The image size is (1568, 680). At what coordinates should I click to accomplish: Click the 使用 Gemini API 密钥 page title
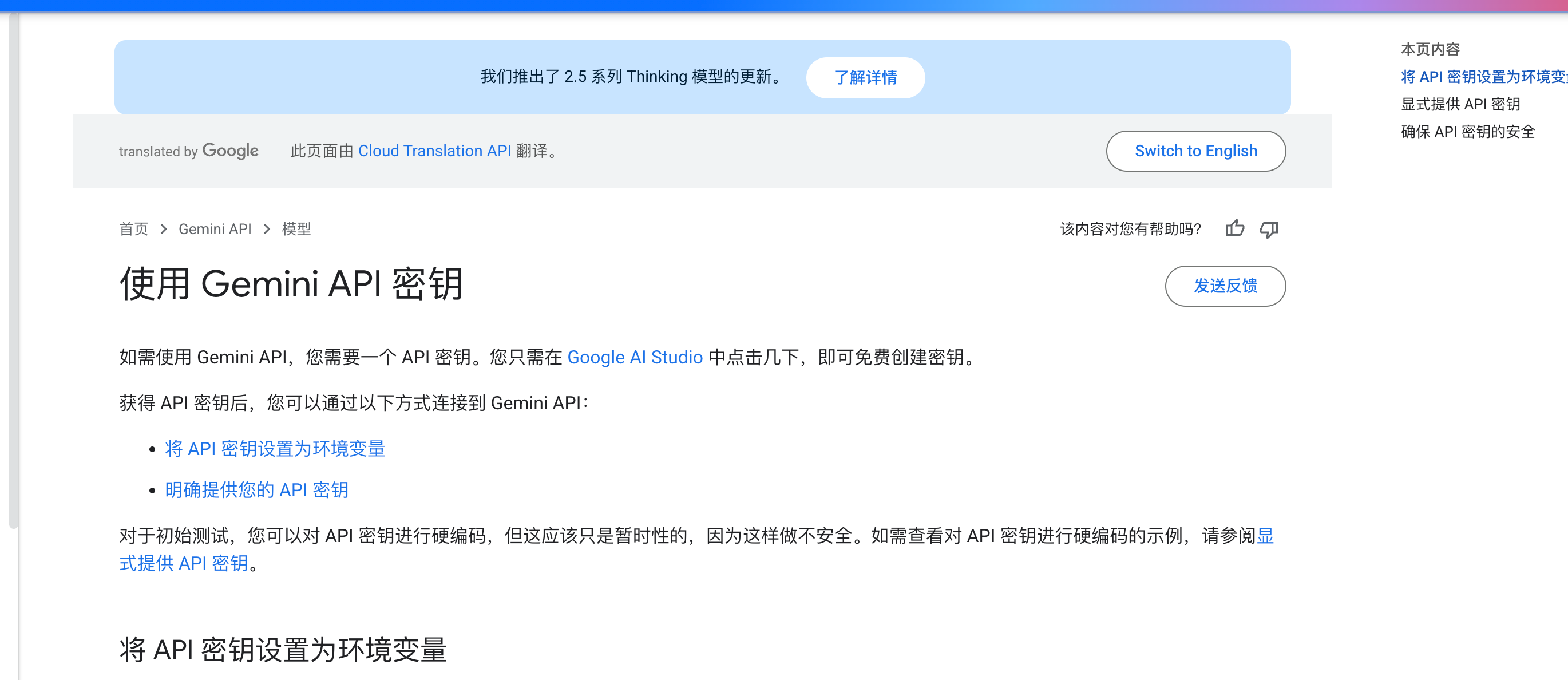[291, 284]
